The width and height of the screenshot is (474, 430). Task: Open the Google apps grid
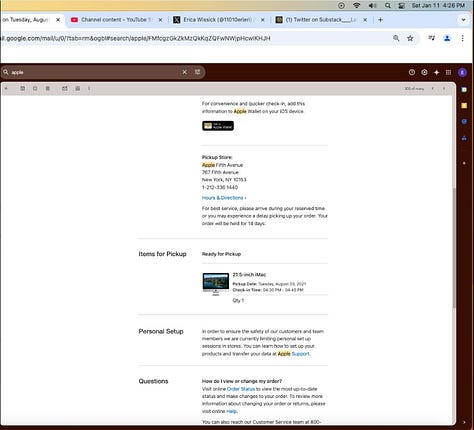pos(449,72)
